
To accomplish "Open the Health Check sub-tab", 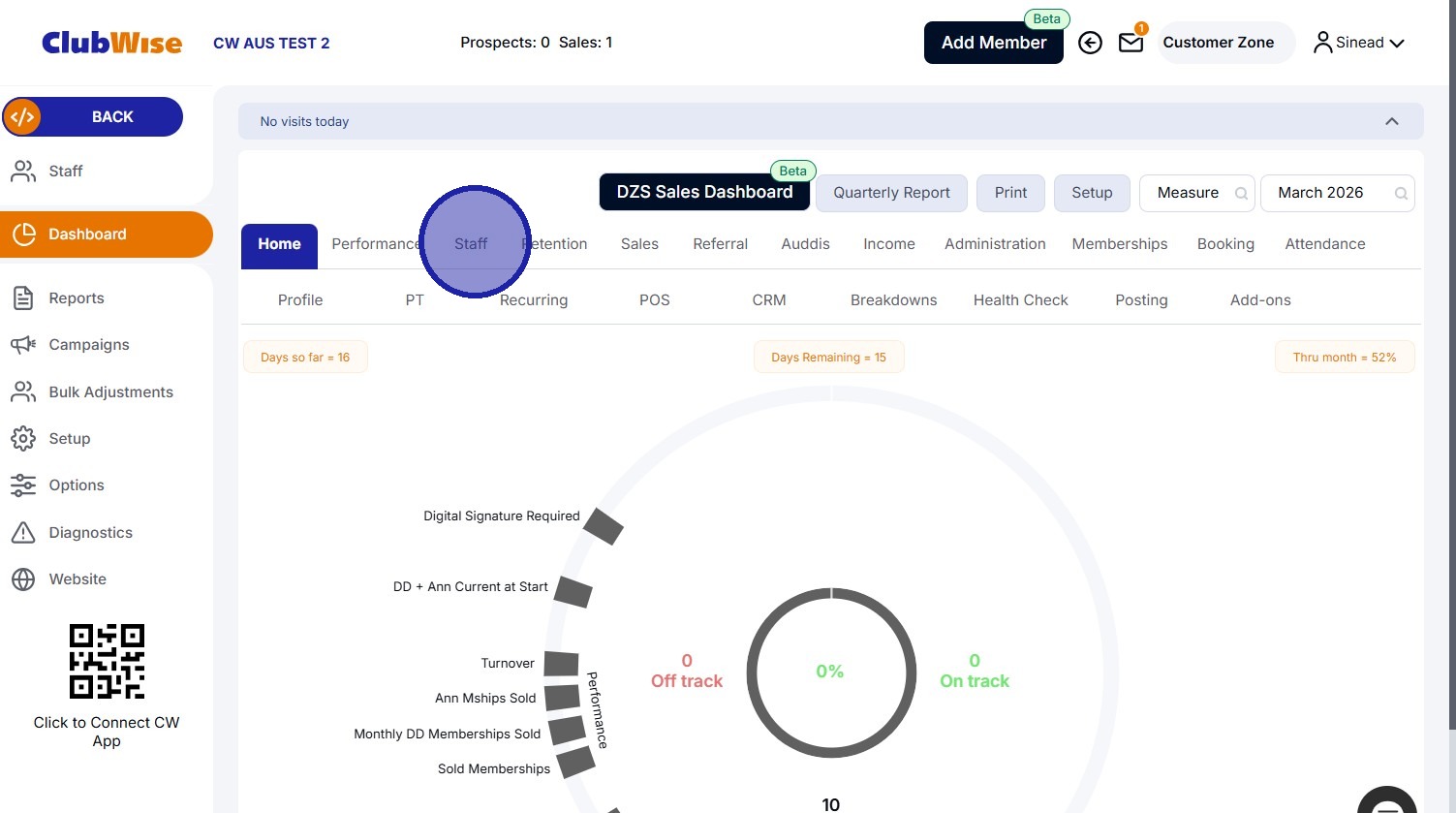I will click(x=1021, y=300).
